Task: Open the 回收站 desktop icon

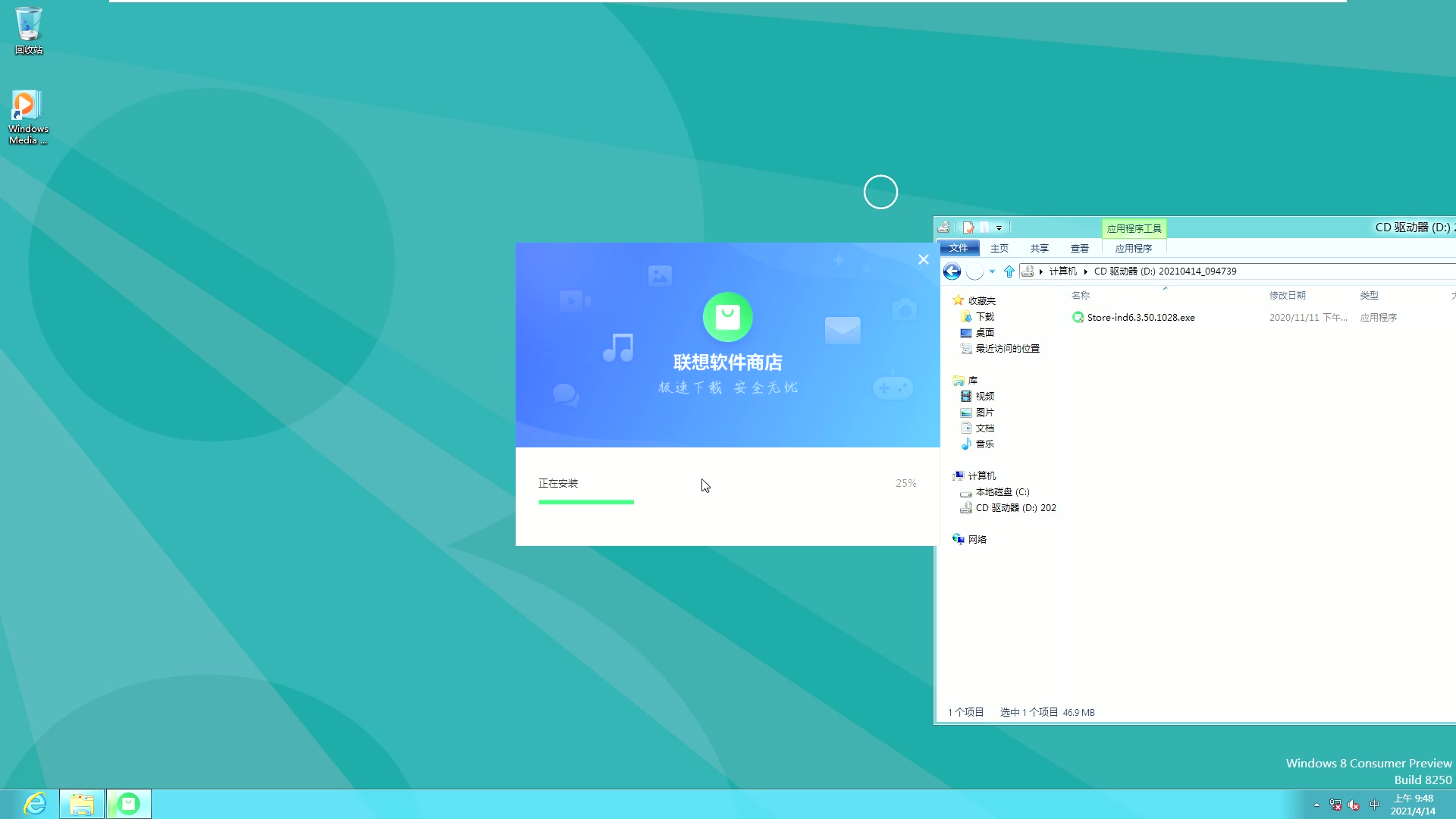Action: coord(27,27)
